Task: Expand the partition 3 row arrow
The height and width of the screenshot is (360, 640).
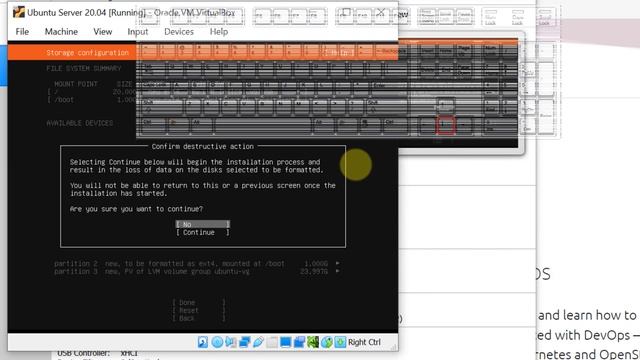Action: (x=337, y=271)
